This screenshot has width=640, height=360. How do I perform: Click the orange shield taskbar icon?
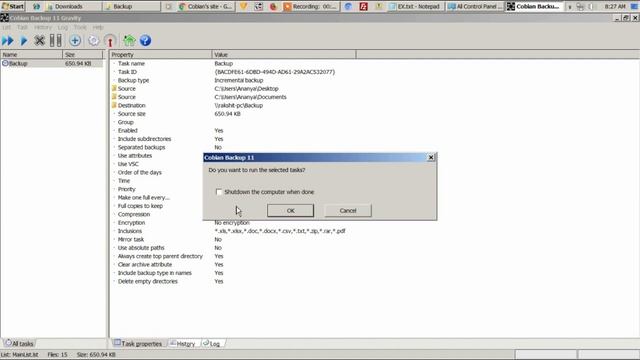pos(244,6)
